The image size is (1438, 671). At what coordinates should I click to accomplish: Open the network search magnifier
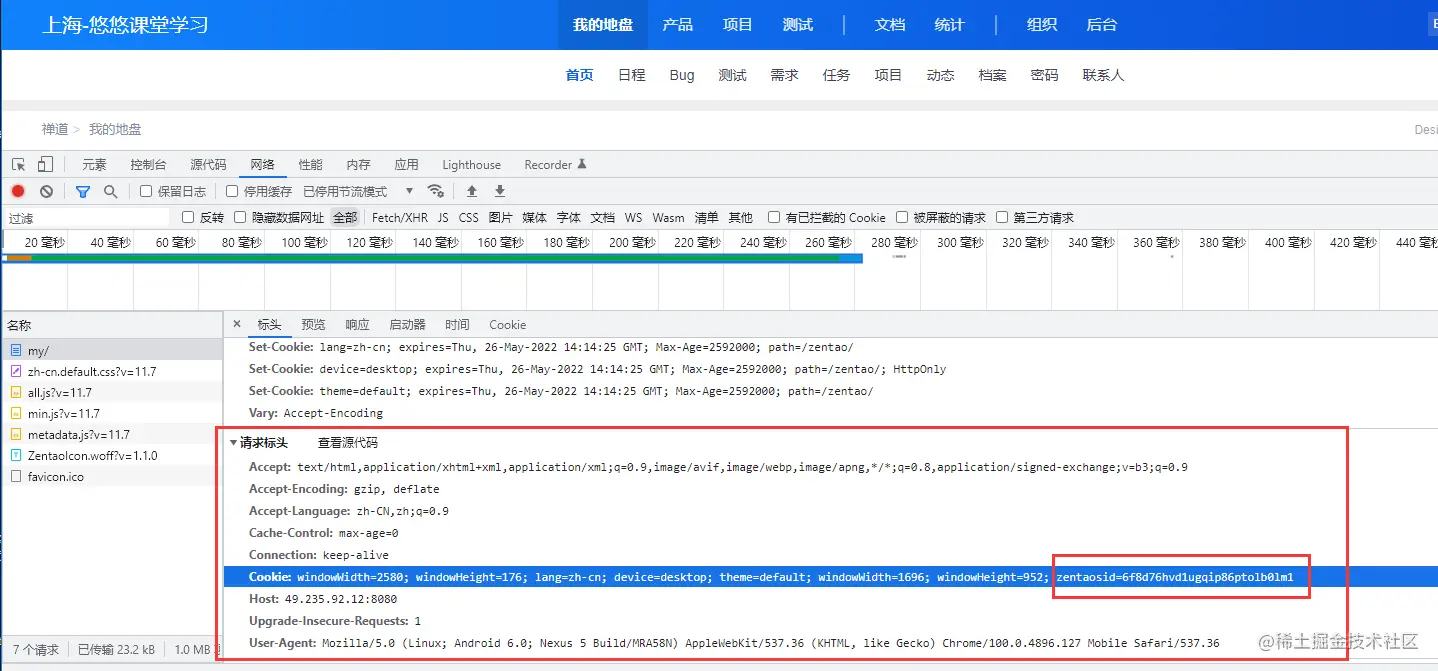pos(111,191)
